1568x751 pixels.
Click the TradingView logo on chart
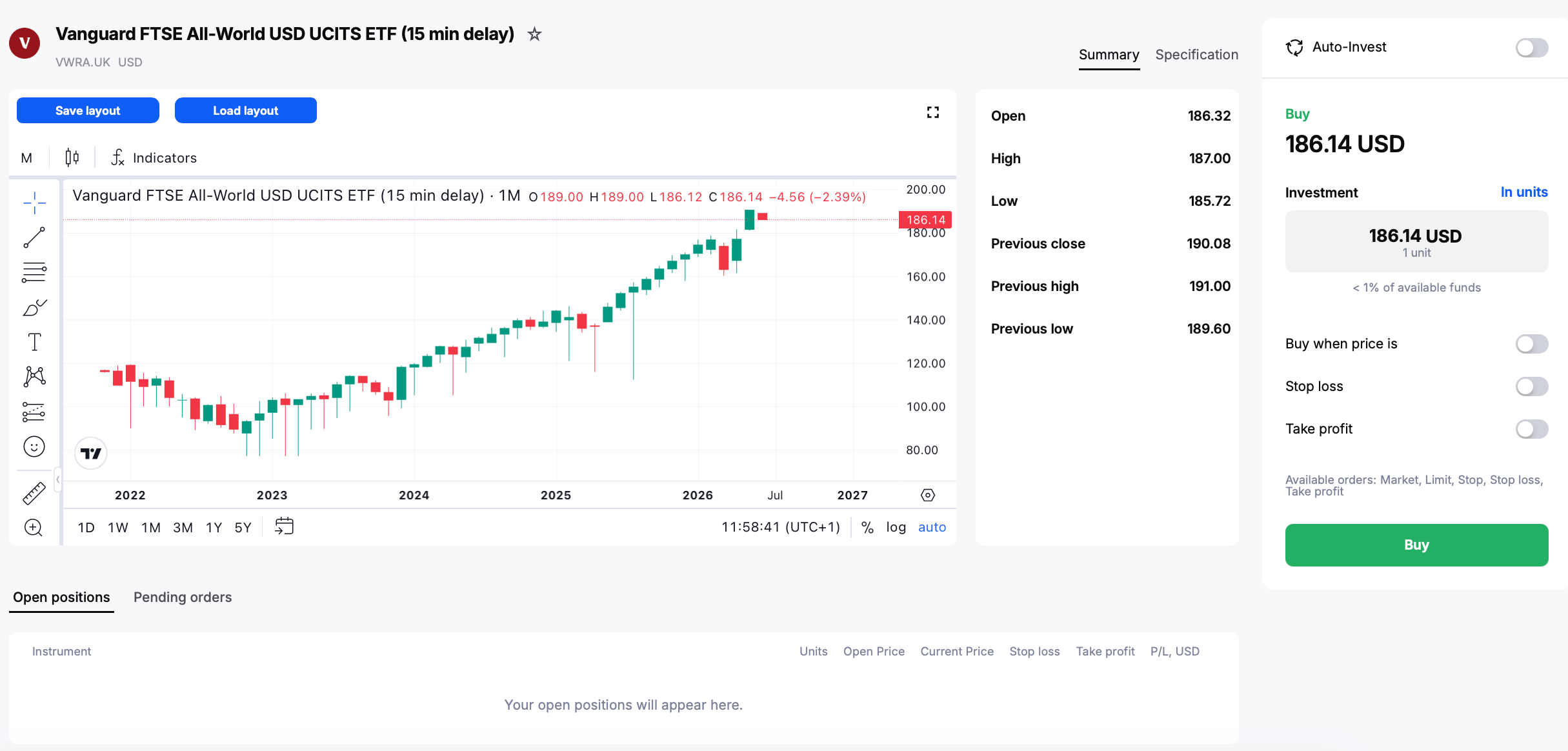(x=91, y=454)
